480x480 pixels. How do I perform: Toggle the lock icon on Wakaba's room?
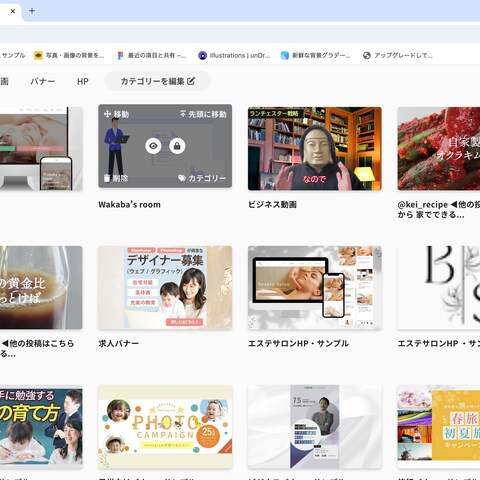coord(177,146)
